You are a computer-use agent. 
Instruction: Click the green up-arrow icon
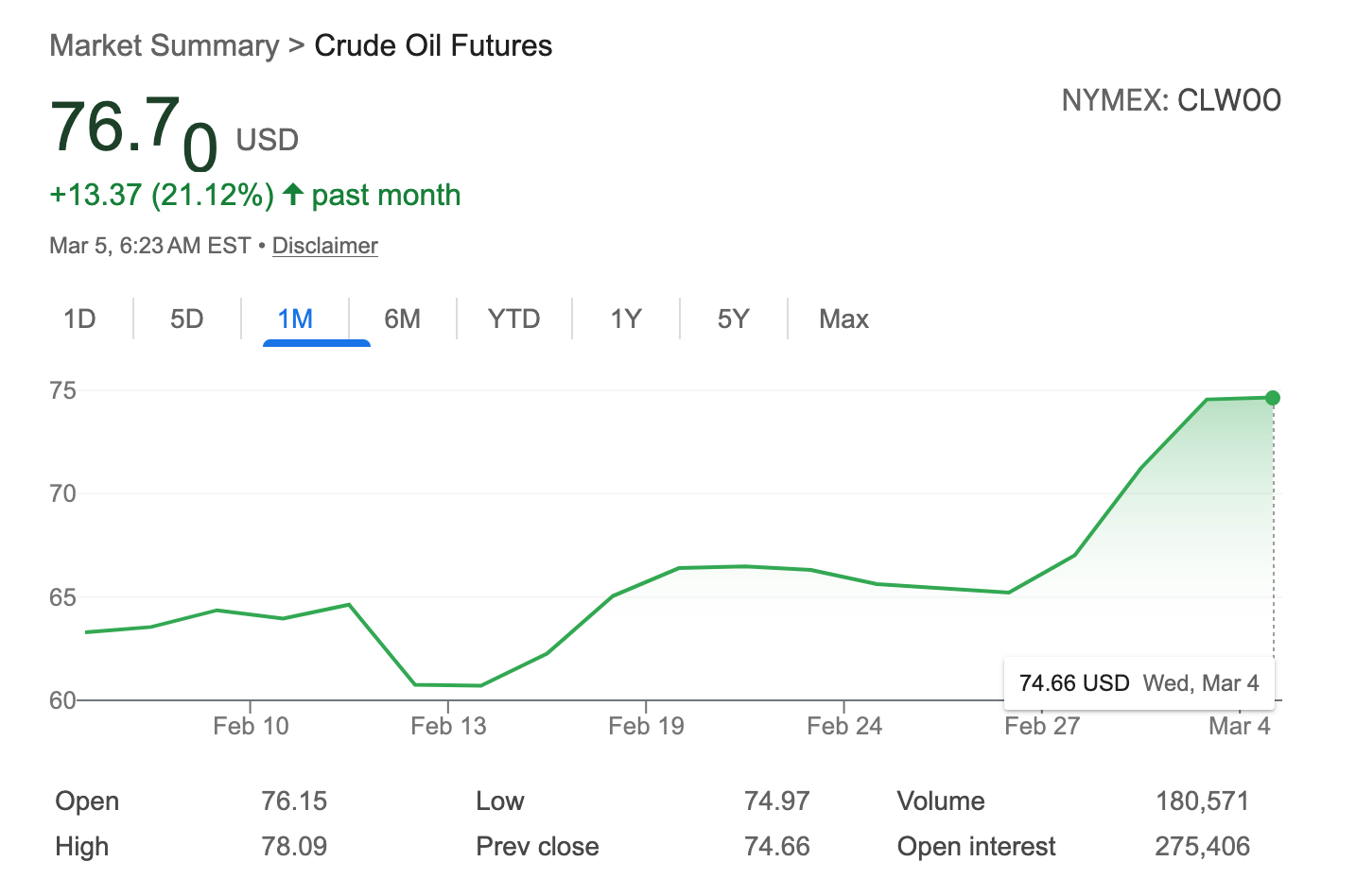pyautogui.click(x=293, y=195)
